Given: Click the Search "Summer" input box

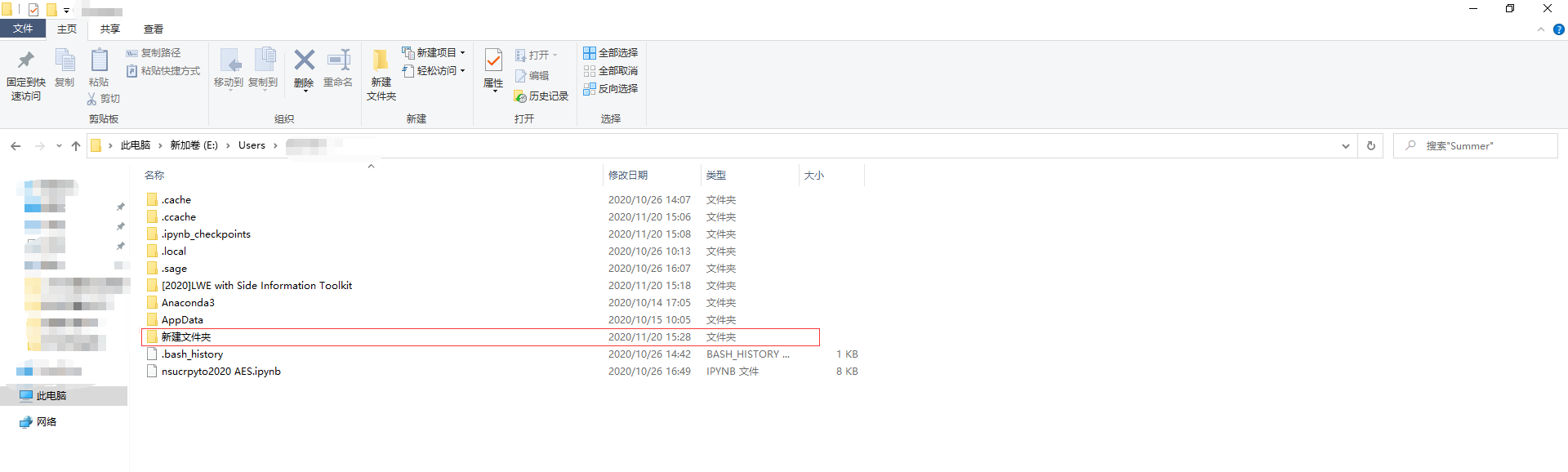Looking at the screenshot, I should point(1476,146).
